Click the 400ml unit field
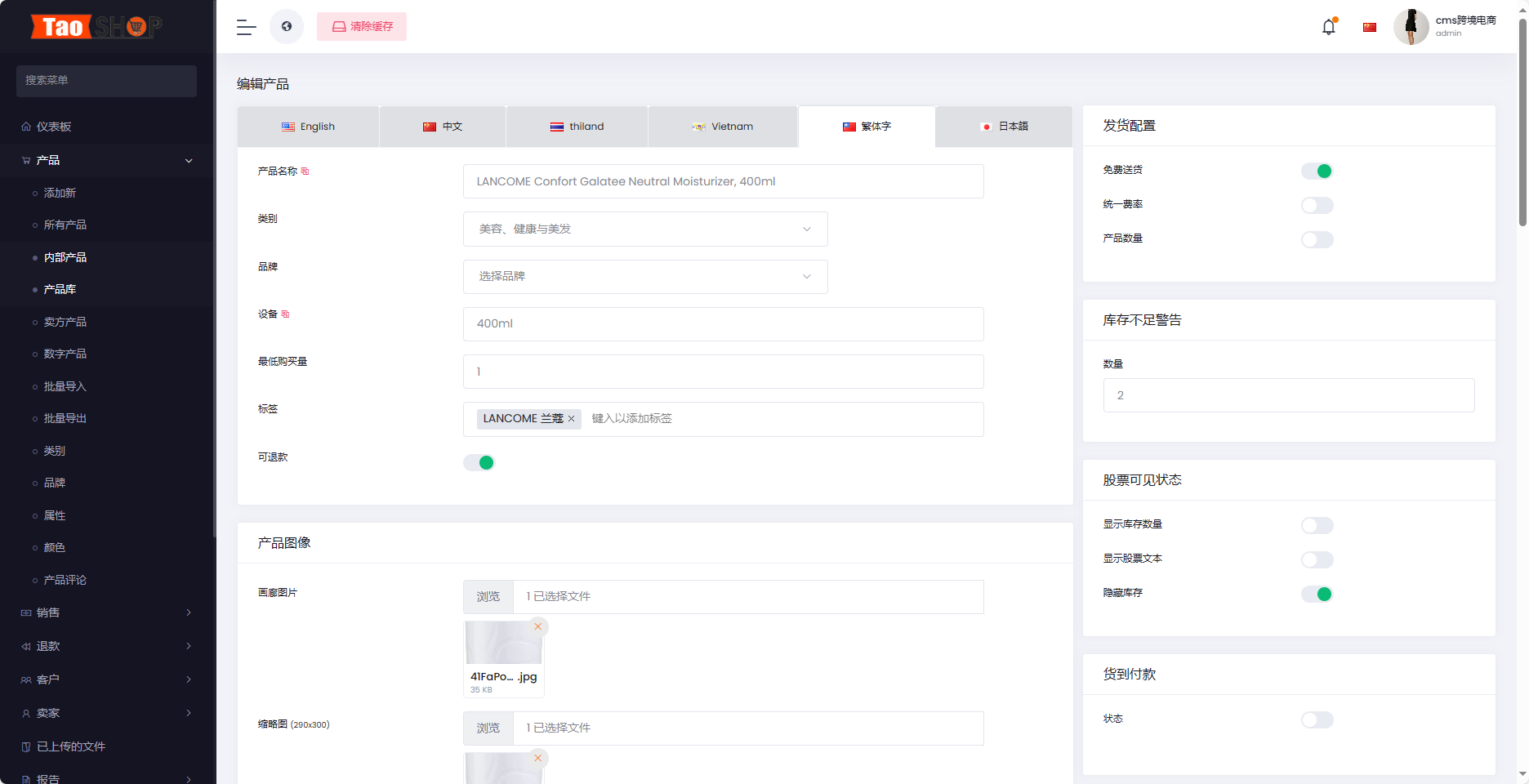The image size is (1529, 784). 723,323
